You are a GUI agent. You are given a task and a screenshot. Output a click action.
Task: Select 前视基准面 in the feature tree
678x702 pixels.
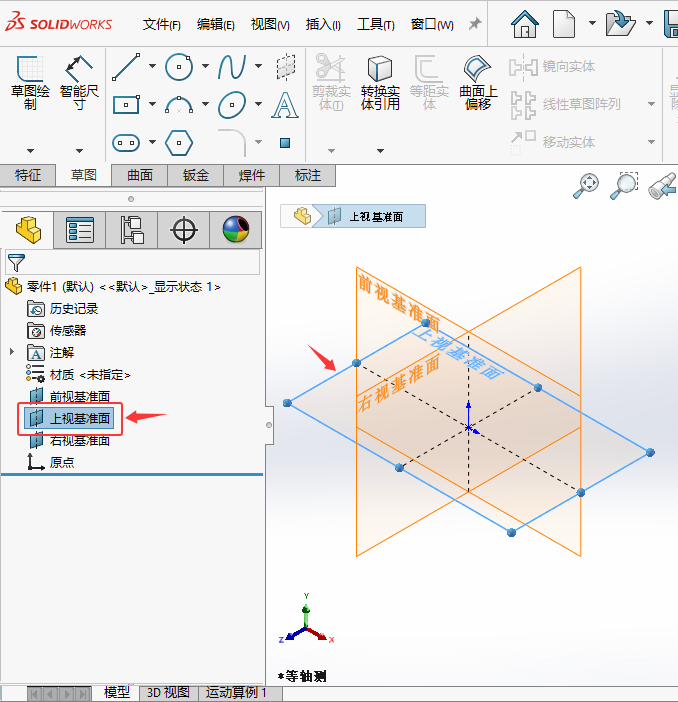pos(70,396)
